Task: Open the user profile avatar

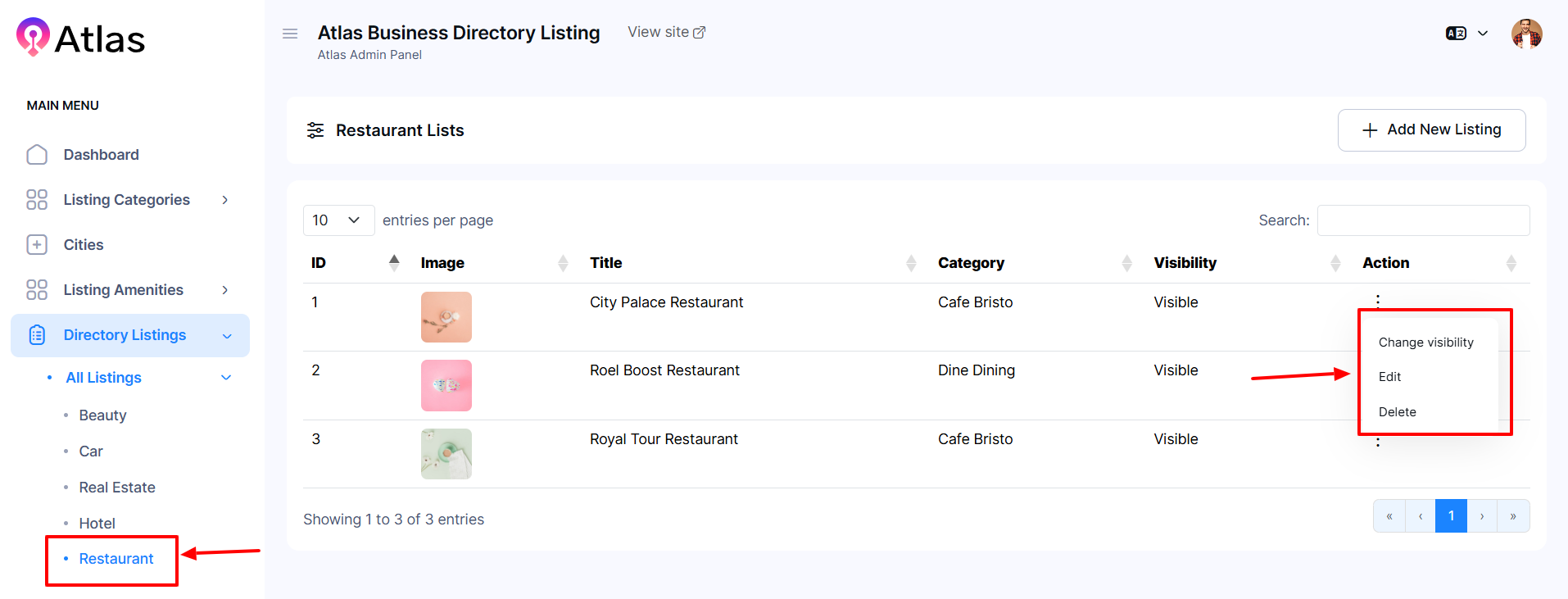Action: tap(1526, 34)
